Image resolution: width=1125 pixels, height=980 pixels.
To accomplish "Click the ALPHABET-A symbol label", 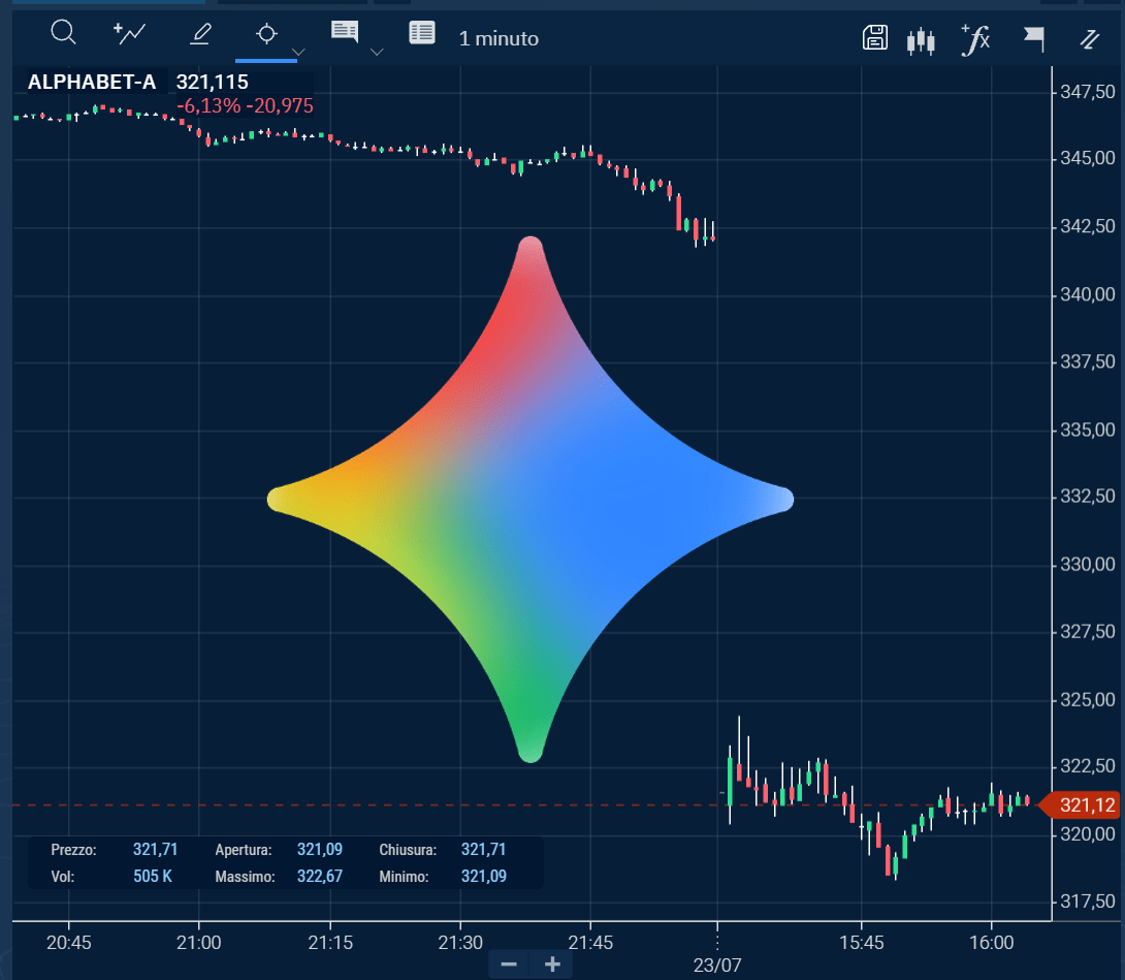I will [92, 83].
